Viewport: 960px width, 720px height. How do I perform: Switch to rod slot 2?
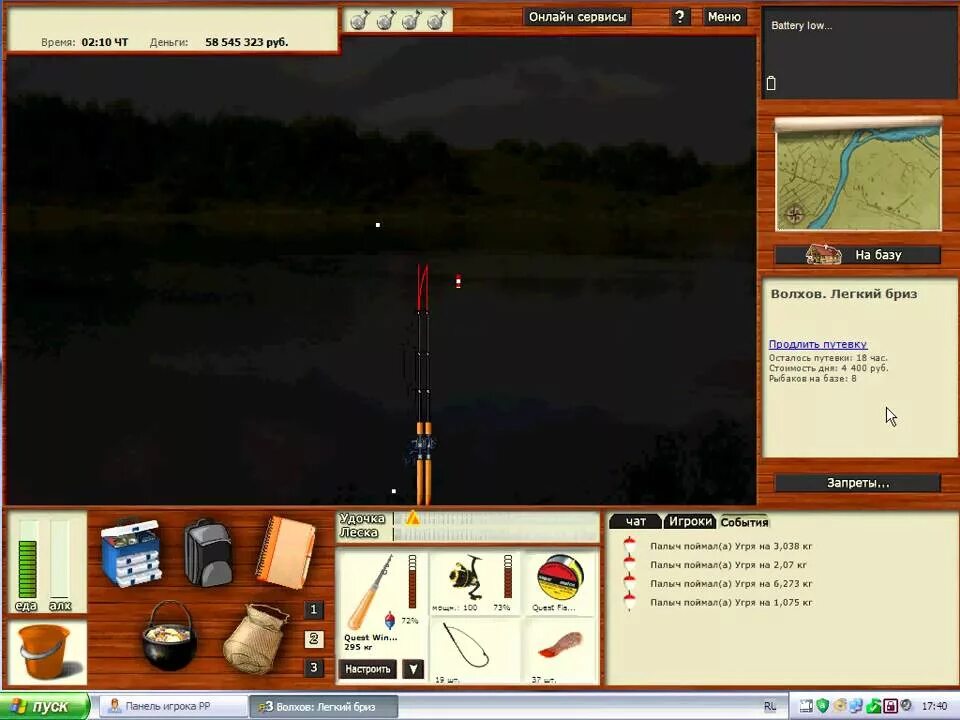pyautogui.click(x=313, y=639)
